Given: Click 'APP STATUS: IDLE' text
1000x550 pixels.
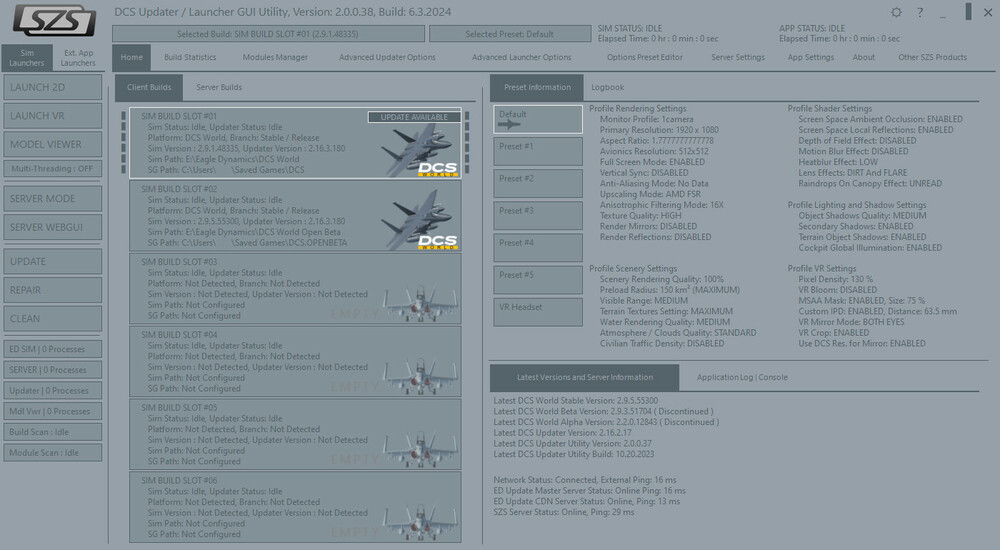Looking at the screenshot, I should point(812,29).
